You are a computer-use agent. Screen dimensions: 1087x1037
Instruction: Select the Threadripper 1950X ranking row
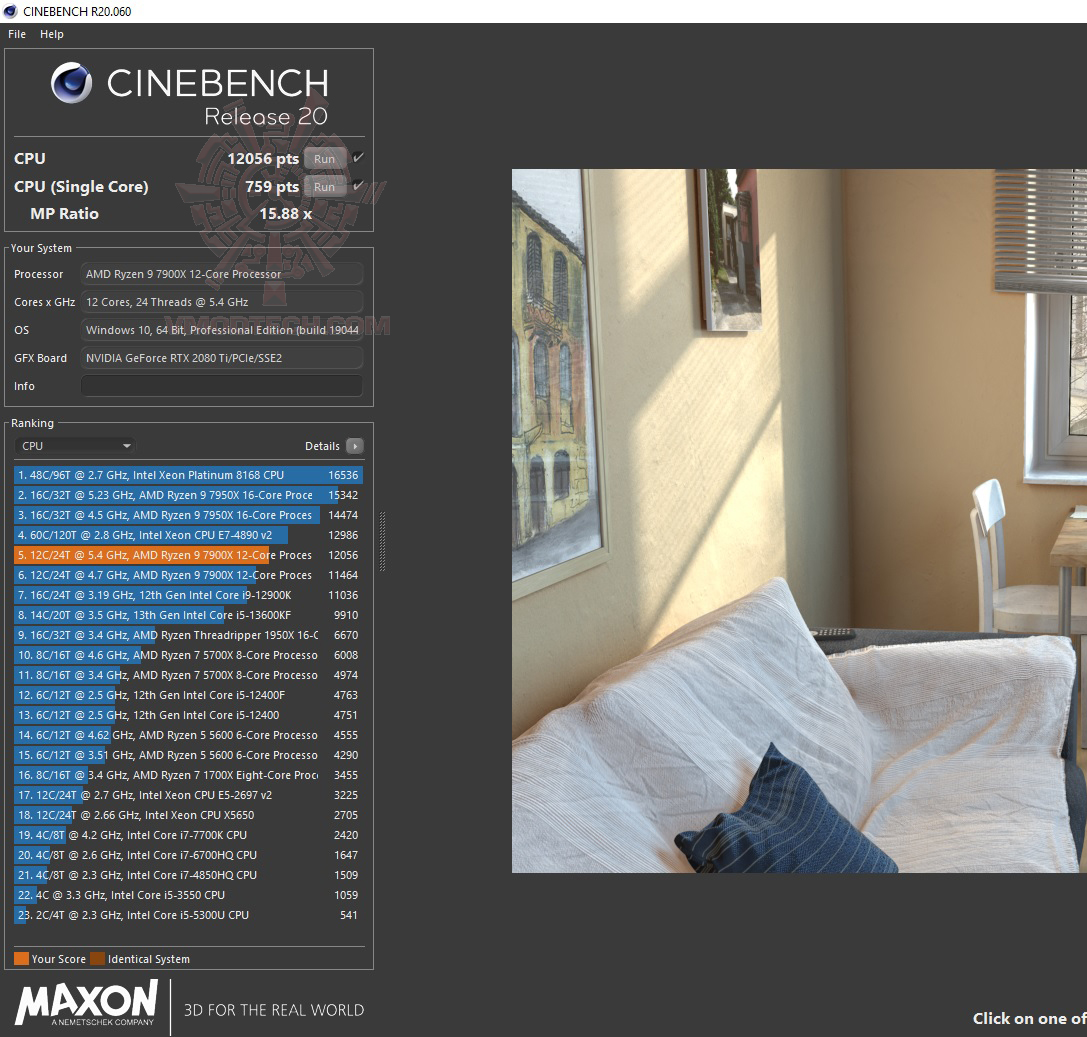point(188,635)
